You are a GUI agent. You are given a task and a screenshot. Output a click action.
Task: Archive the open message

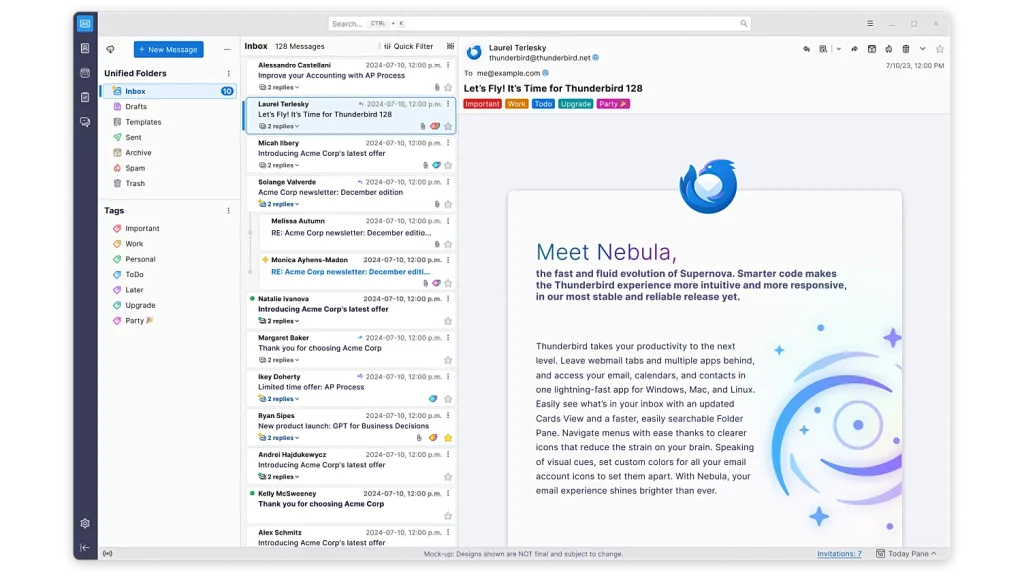[872, 49]
